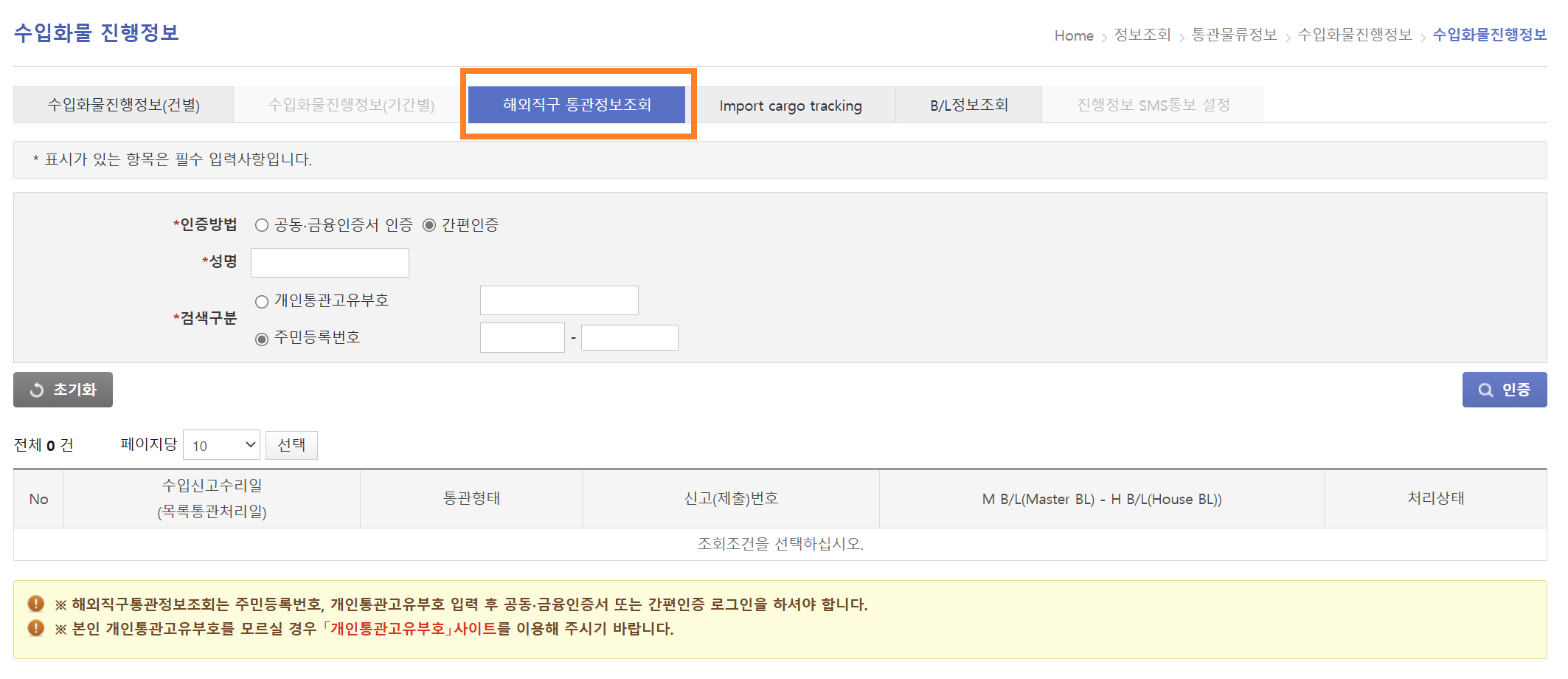Choose 개인통관고유부호 search type

click(x=262, y=301)
